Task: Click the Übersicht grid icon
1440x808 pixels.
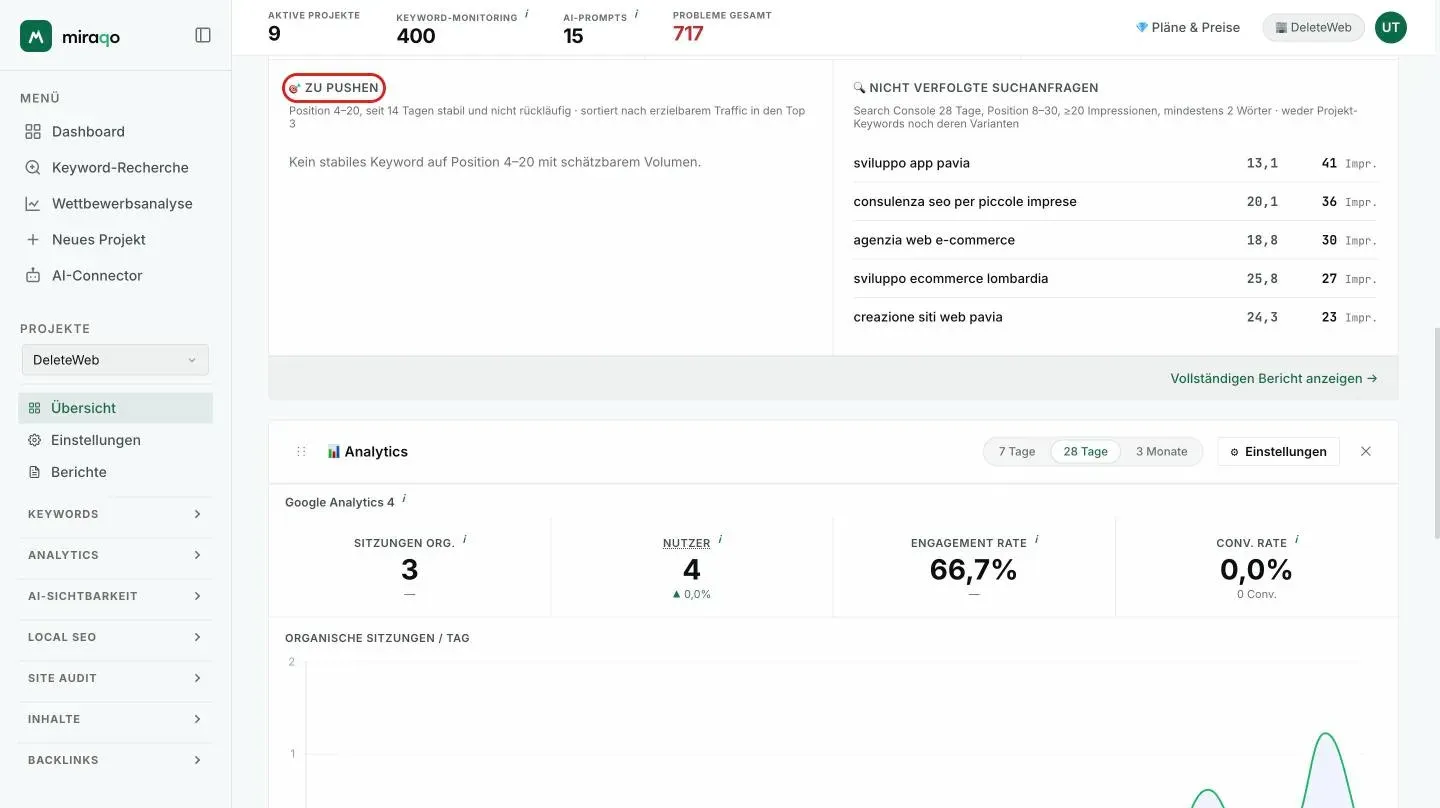Action: coord(34,408)
